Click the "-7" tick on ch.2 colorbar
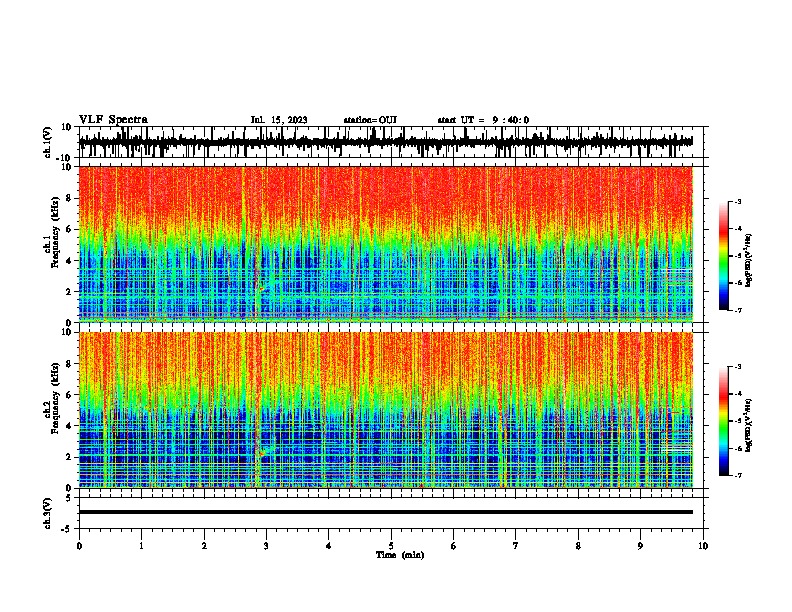Screen dimensions: 792x612 point(738,476)
